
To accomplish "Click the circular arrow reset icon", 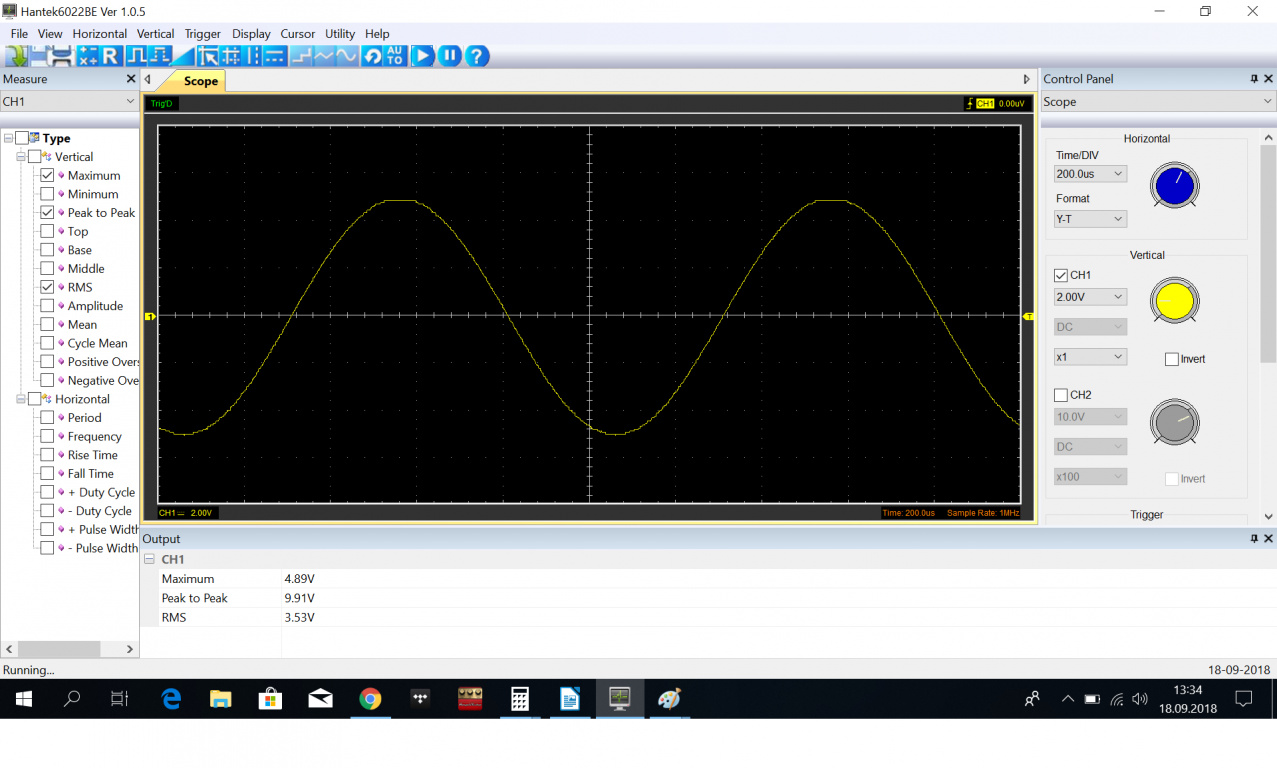I will (372, 56).
